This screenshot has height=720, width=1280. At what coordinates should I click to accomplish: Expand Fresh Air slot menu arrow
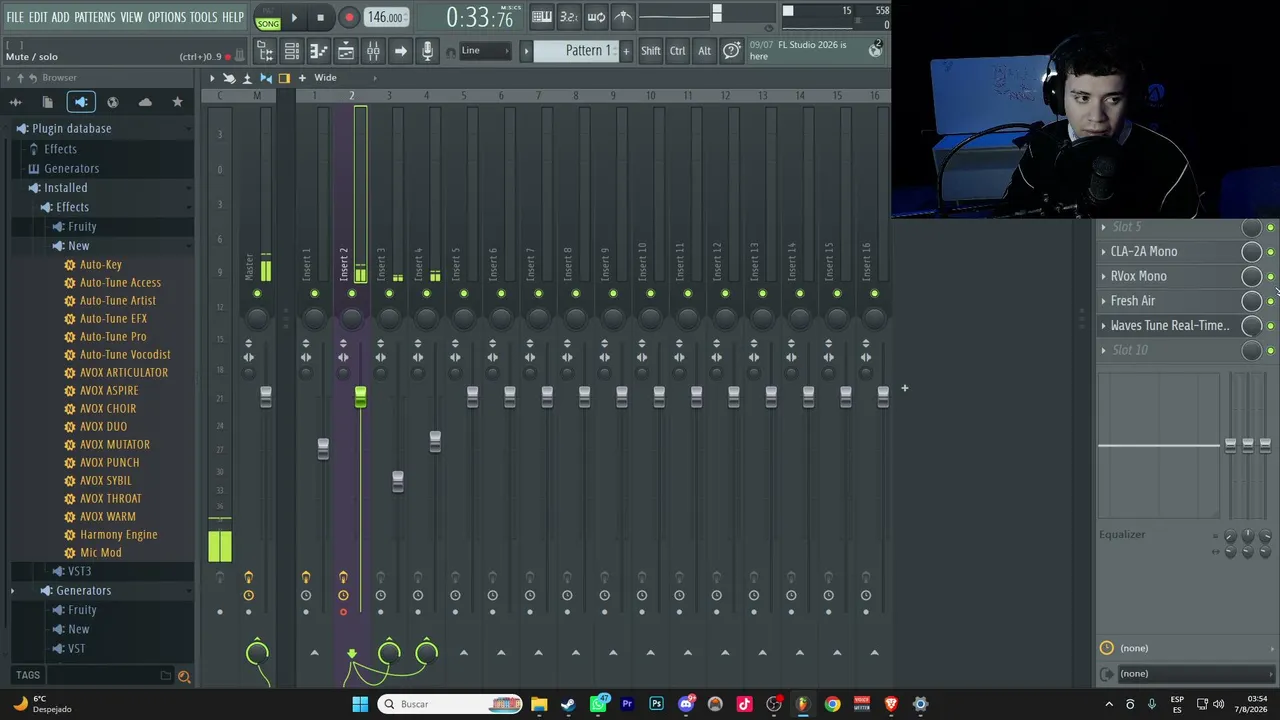click(1103, 301)
